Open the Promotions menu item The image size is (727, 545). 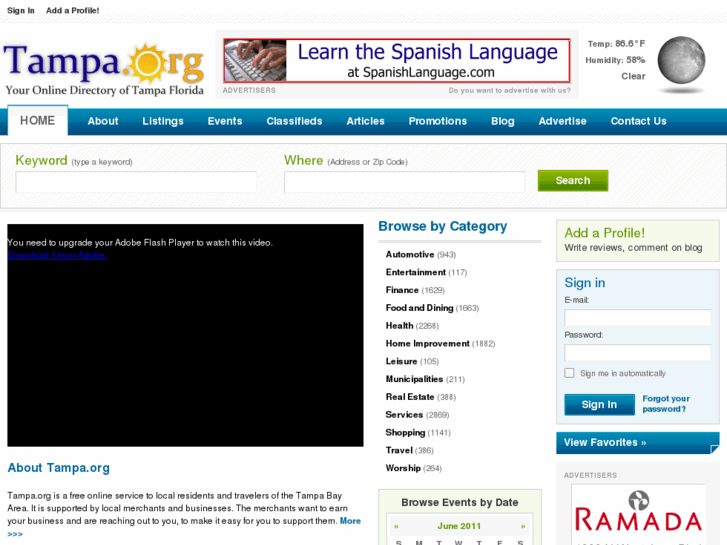click(438, 121)
